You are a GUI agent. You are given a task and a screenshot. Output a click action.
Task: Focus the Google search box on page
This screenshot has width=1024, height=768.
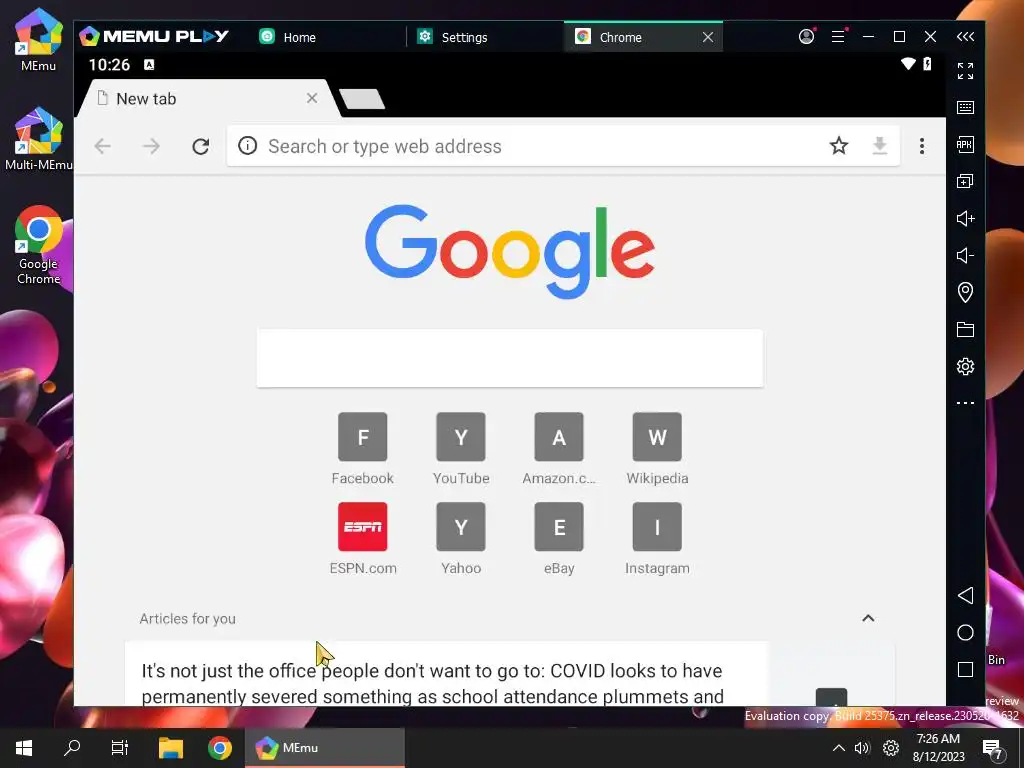pyautogui.click(x=510, y=358)
